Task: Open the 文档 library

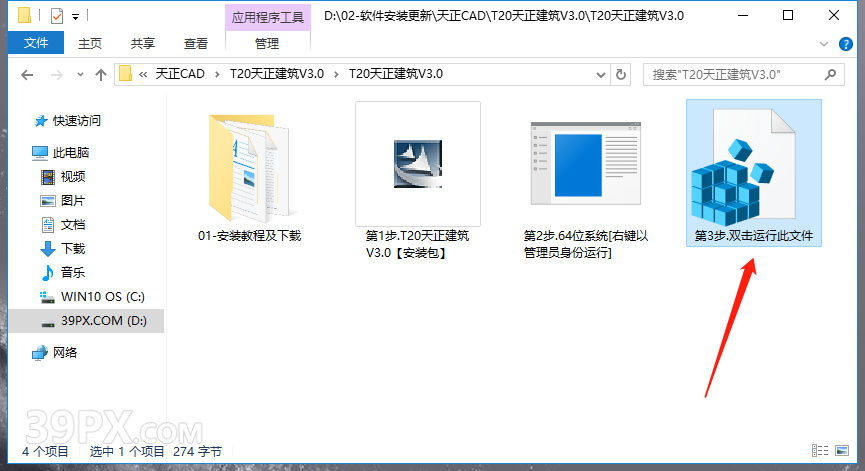Action: [73, 224]
